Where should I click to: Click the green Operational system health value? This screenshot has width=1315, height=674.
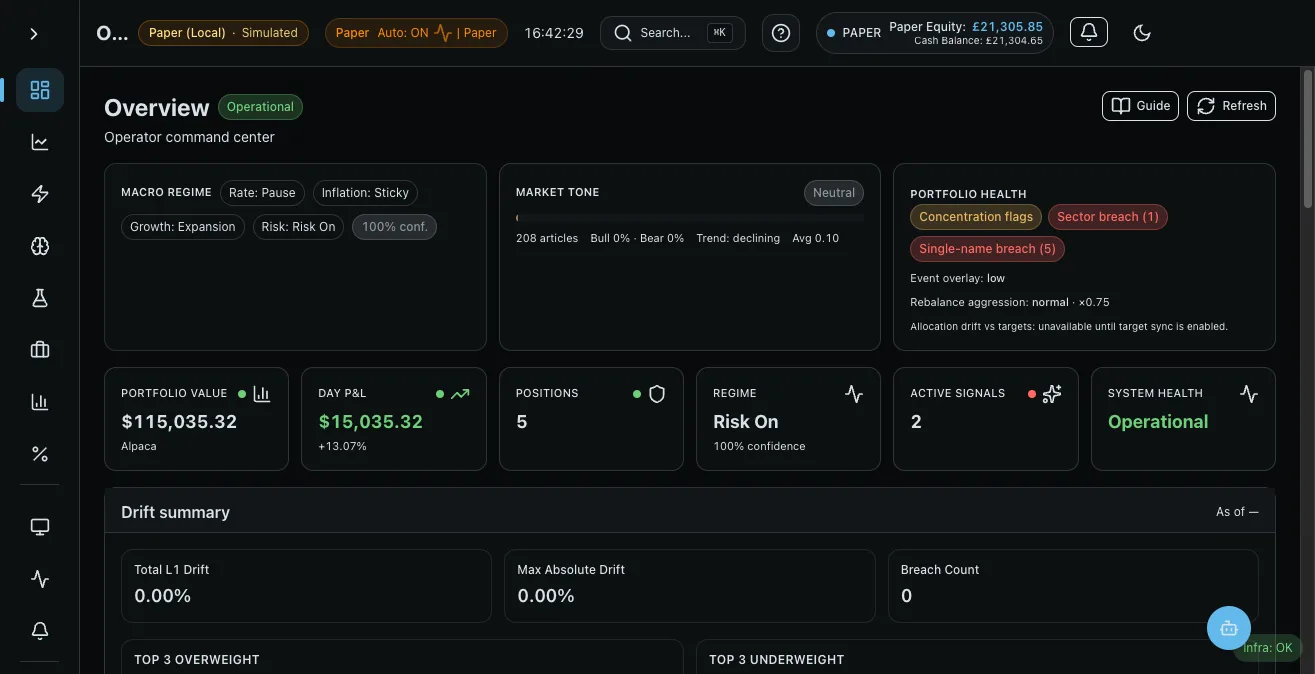(1158, 422)
